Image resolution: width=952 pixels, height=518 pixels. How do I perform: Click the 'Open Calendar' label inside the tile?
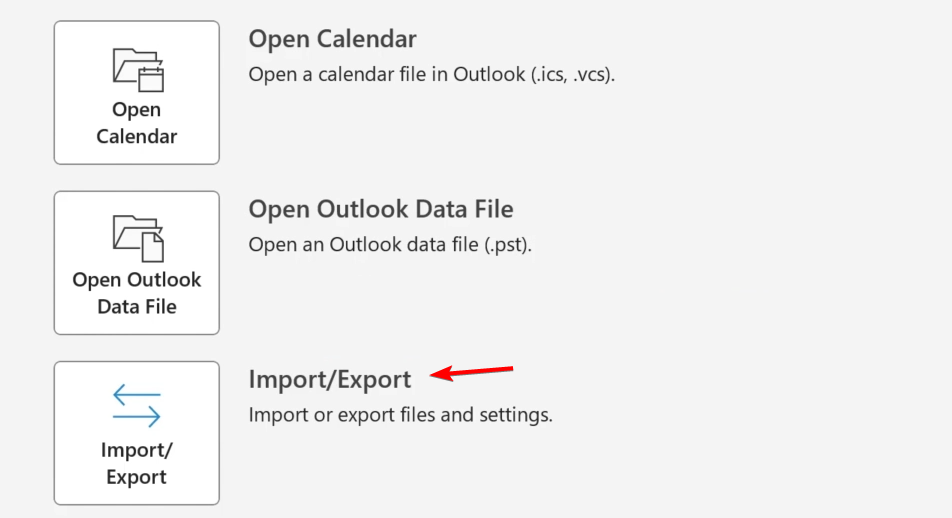tap(137, 123)
